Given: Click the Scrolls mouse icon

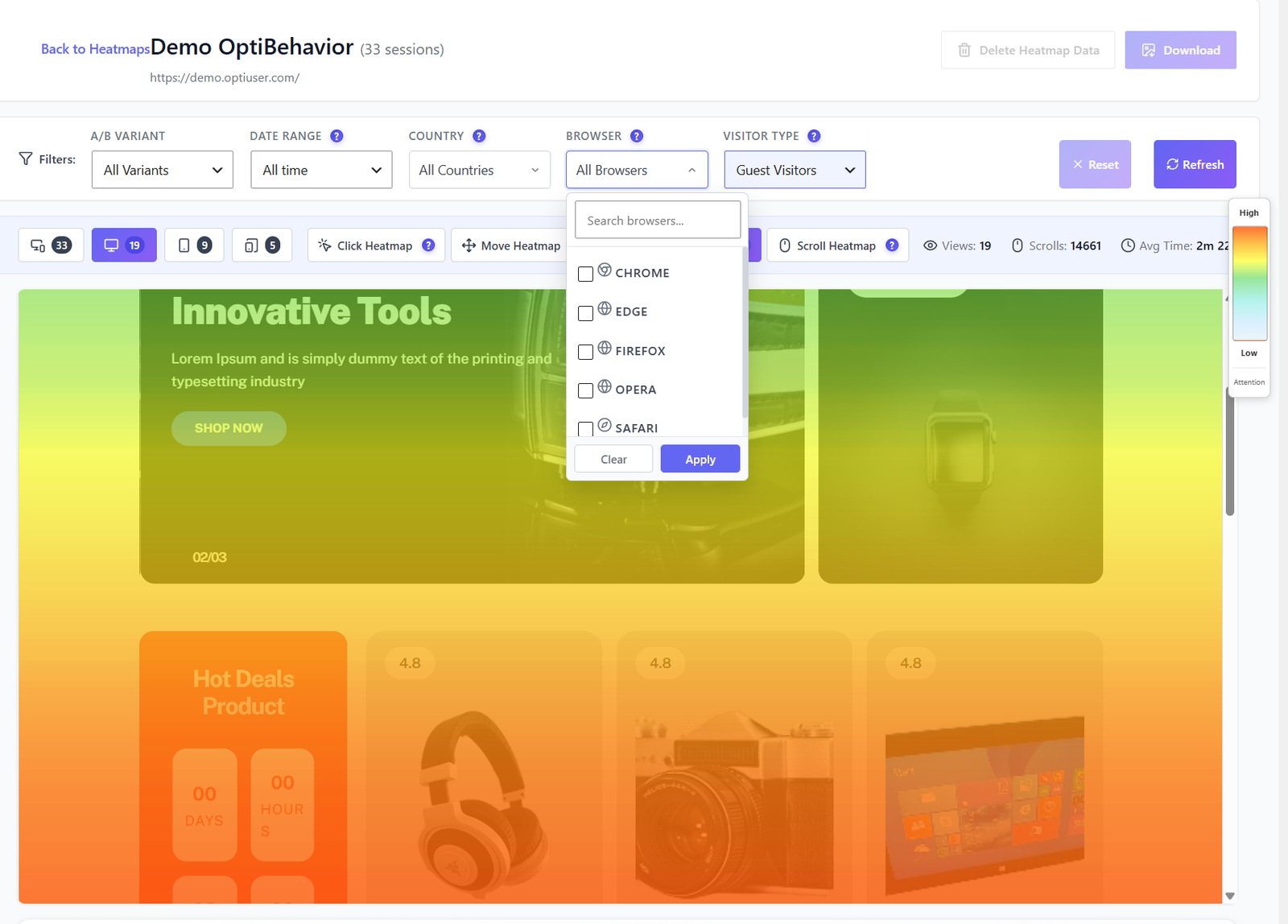Looking at the screenshot, I should (1018, 245).
